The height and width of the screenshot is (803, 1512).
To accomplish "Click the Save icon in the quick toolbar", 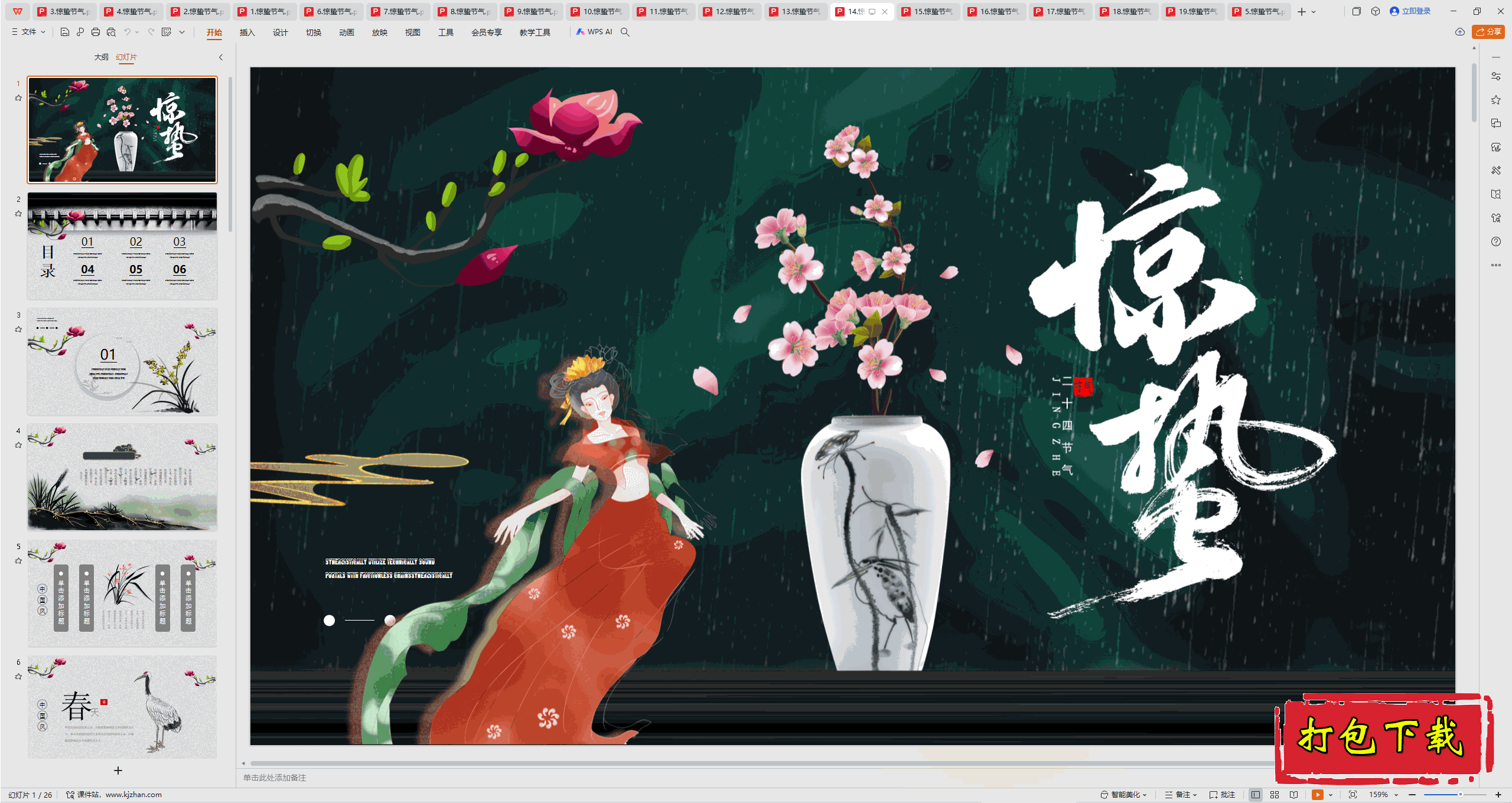I will [65, 32].
